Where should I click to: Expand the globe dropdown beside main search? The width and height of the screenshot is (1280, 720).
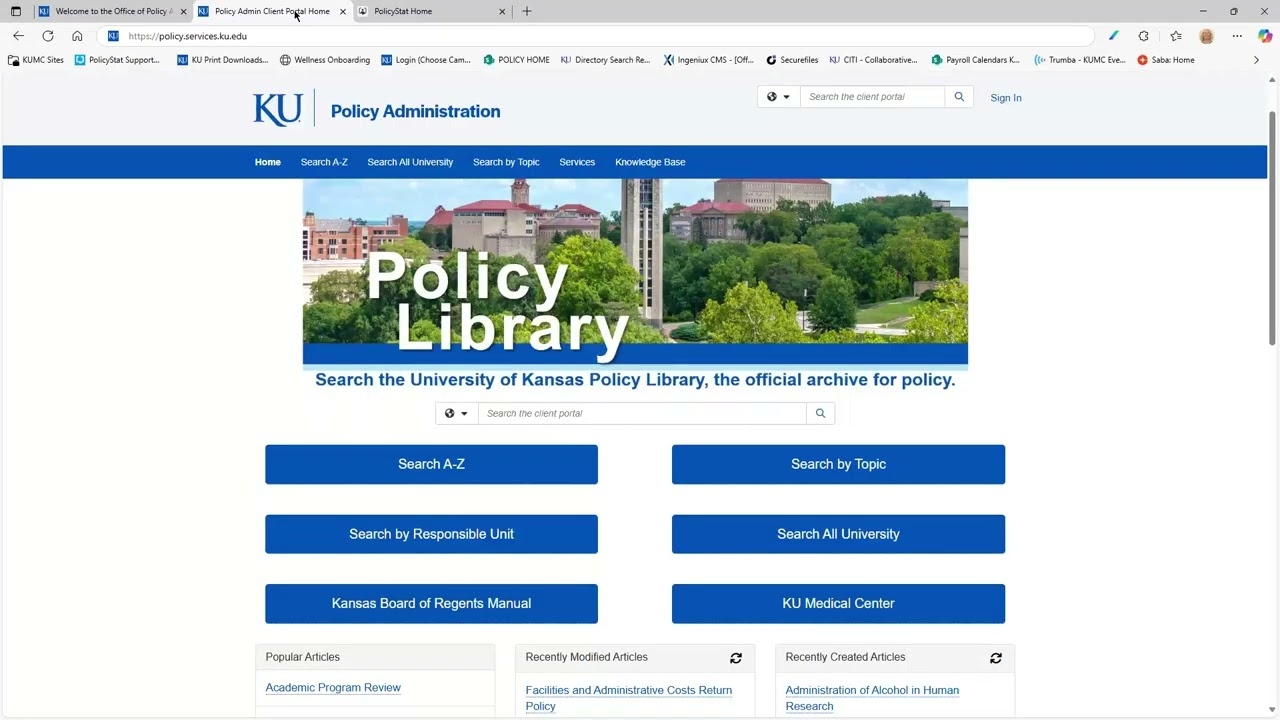pos(456,413)
